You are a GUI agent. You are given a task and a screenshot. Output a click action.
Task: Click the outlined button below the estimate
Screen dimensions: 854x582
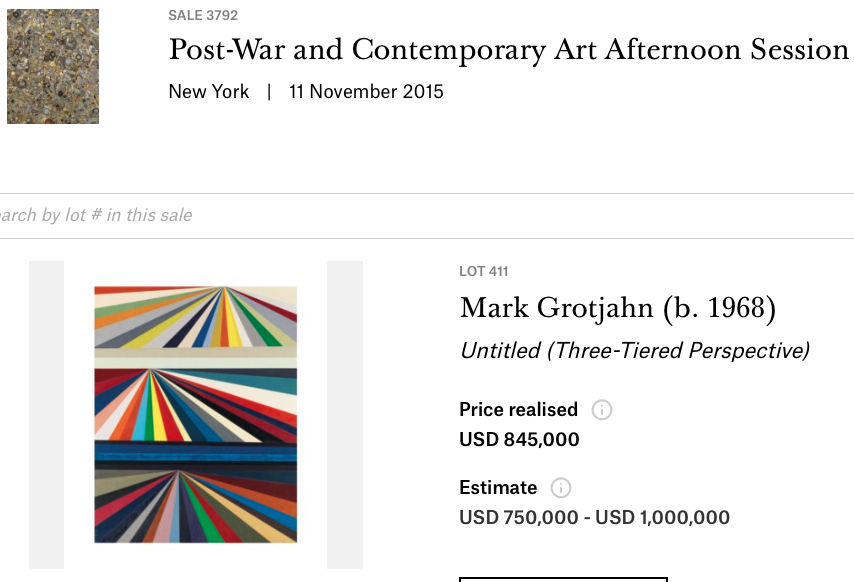click(x=563, y=579)
